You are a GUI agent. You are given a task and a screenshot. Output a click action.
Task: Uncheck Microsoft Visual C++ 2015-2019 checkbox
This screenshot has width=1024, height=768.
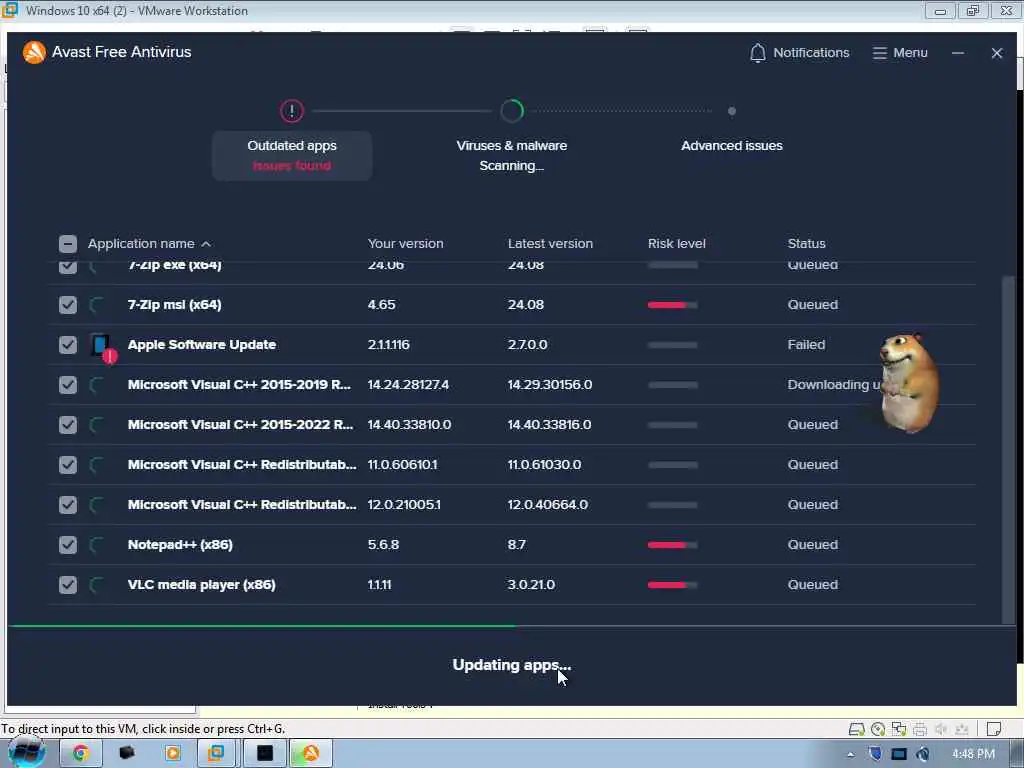pyautogui.click(x=68, y=385)
